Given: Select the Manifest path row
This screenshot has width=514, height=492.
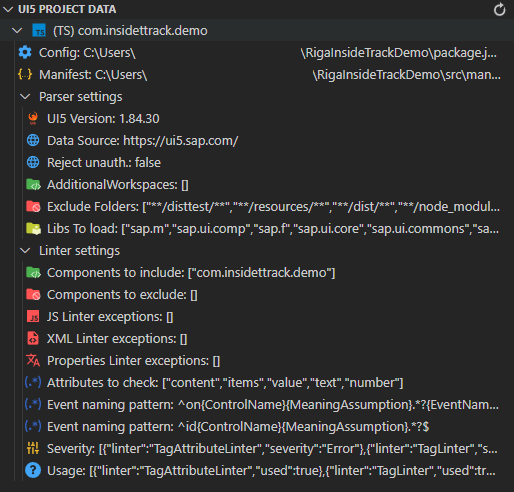Looking at the screenshot, I should [x=257, y=75].
